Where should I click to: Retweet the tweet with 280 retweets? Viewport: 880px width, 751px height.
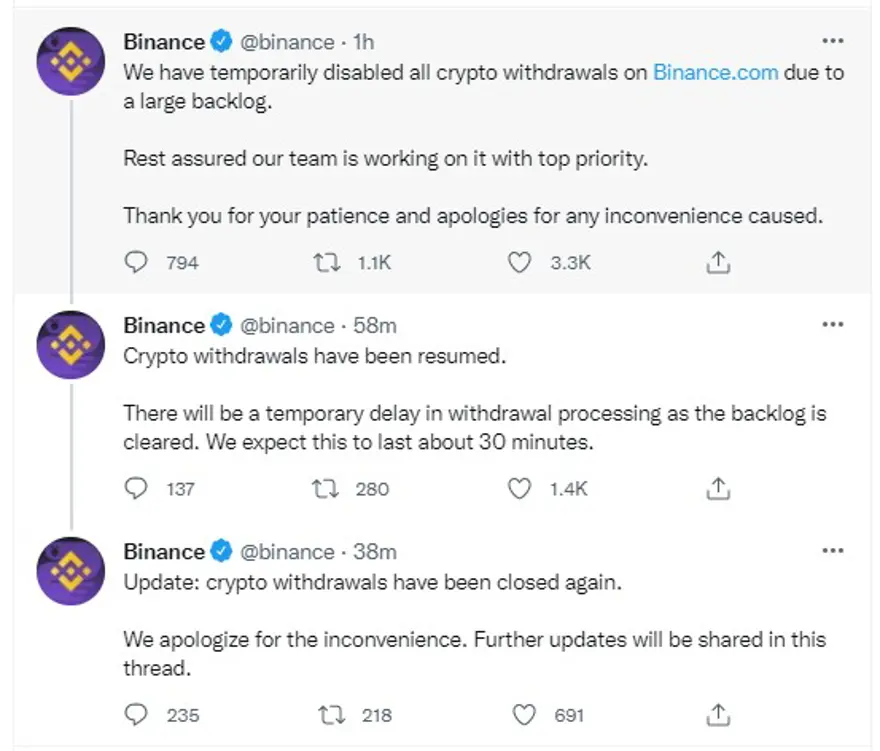(326, 488)
